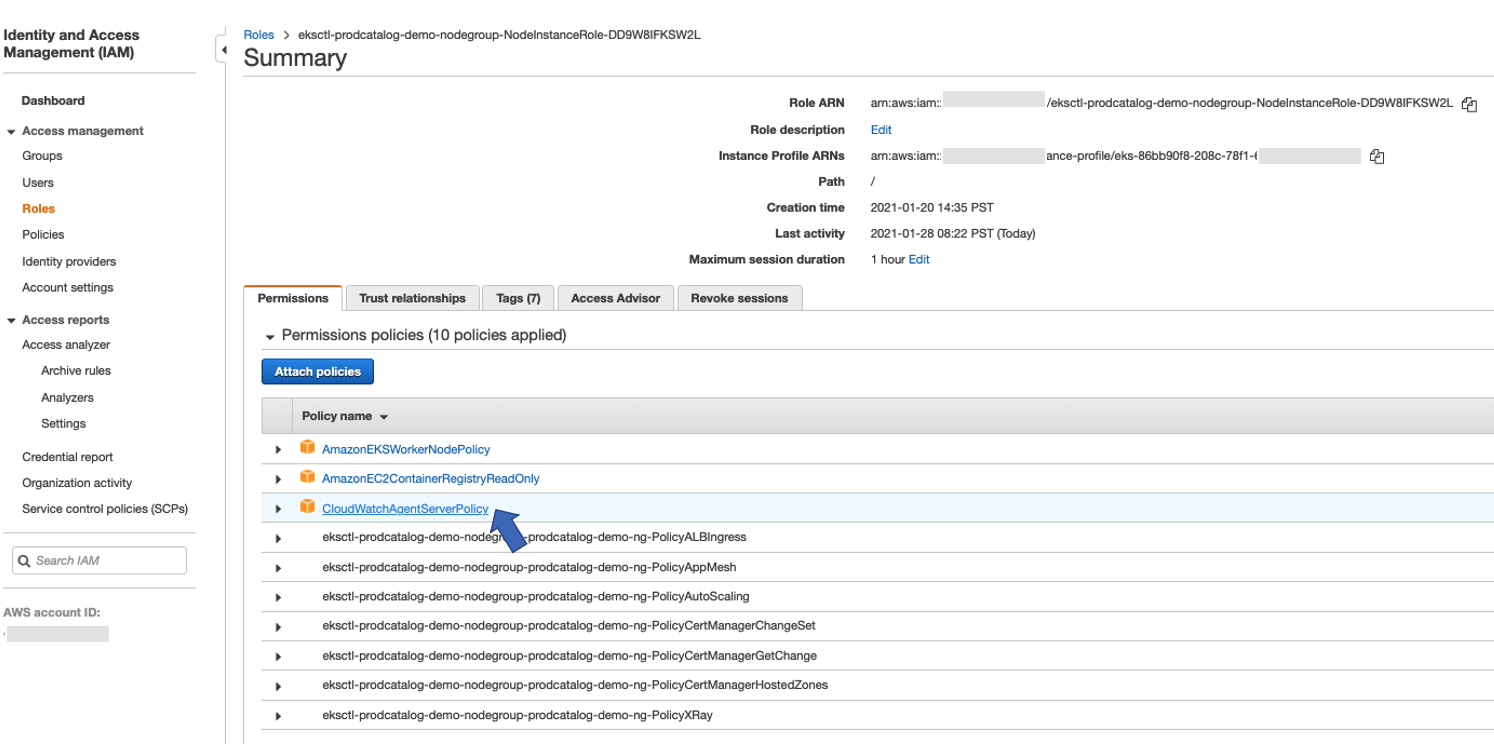
Task: Expand the PolicyXRay row
Action: pyautogui.click(x=279, y=716)
